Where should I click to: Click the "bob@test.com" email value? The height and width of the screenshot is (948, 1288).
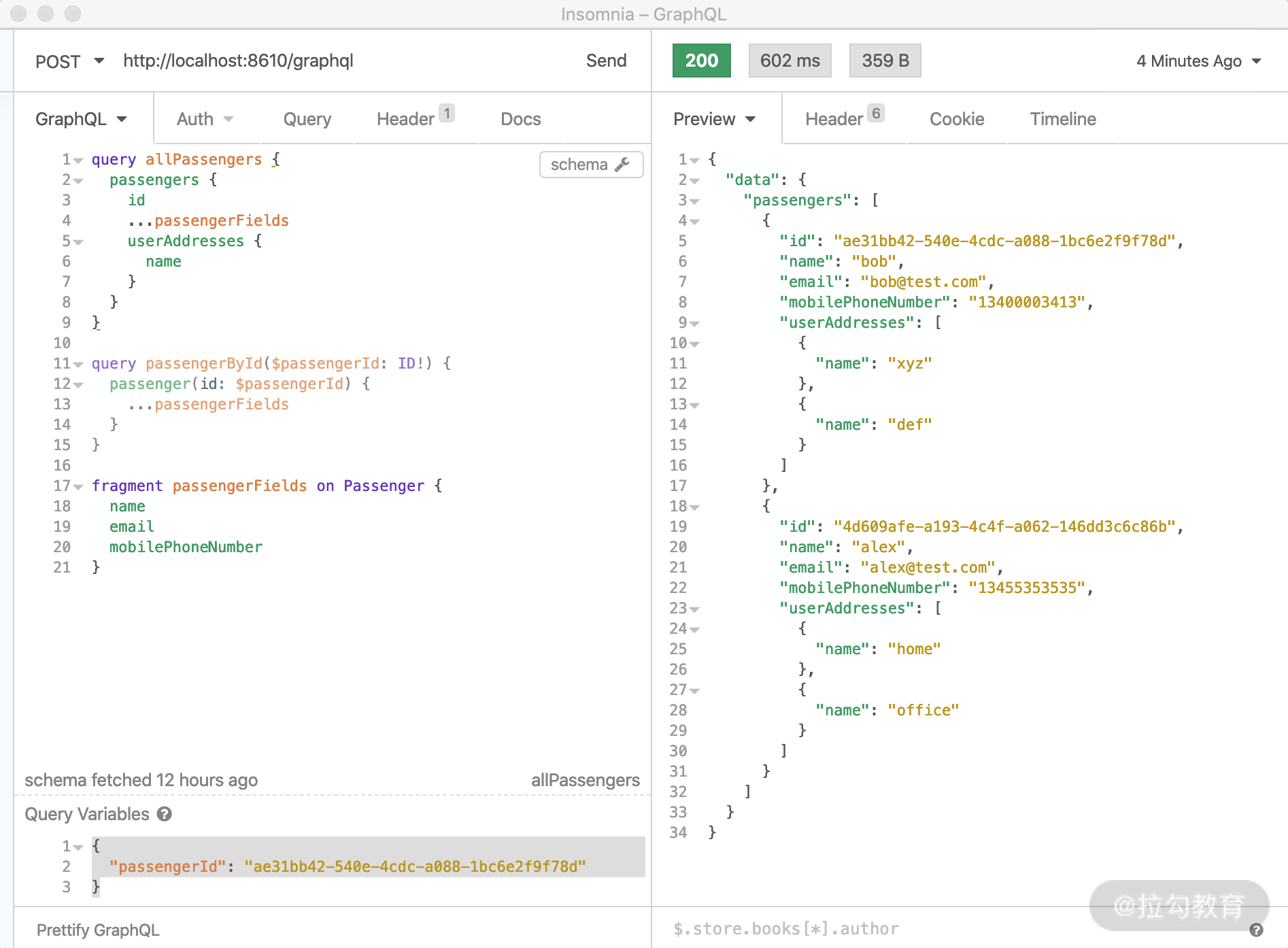(x=923, y=282)
